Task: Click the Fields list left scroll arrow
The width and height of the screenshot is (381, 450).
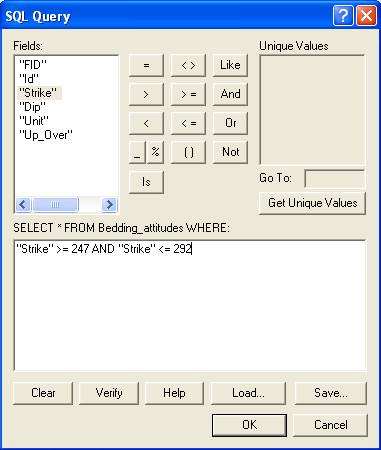Action: [23, 204]
